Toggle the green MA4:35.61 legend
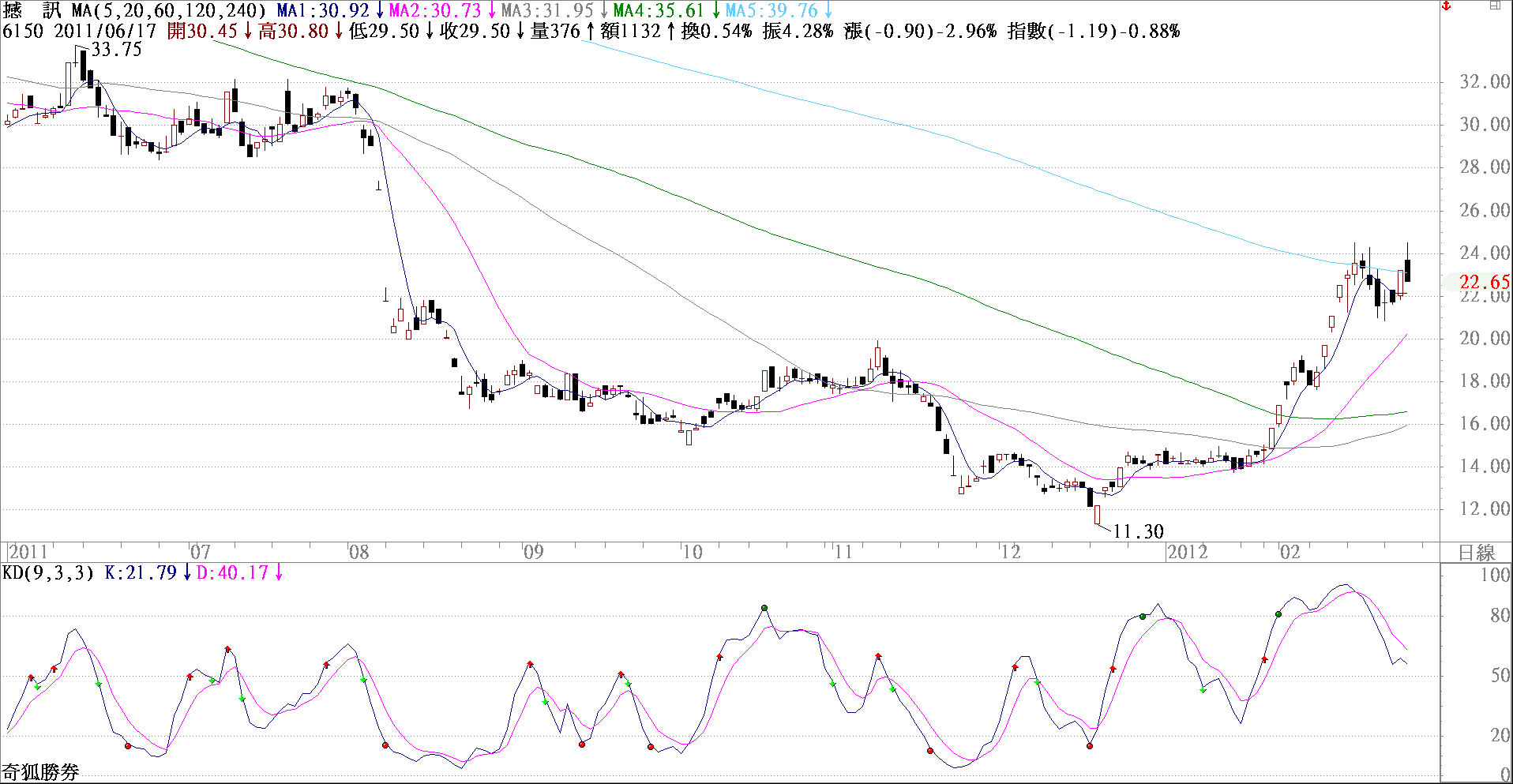1513x784 pixels. (x=659, y=10)
